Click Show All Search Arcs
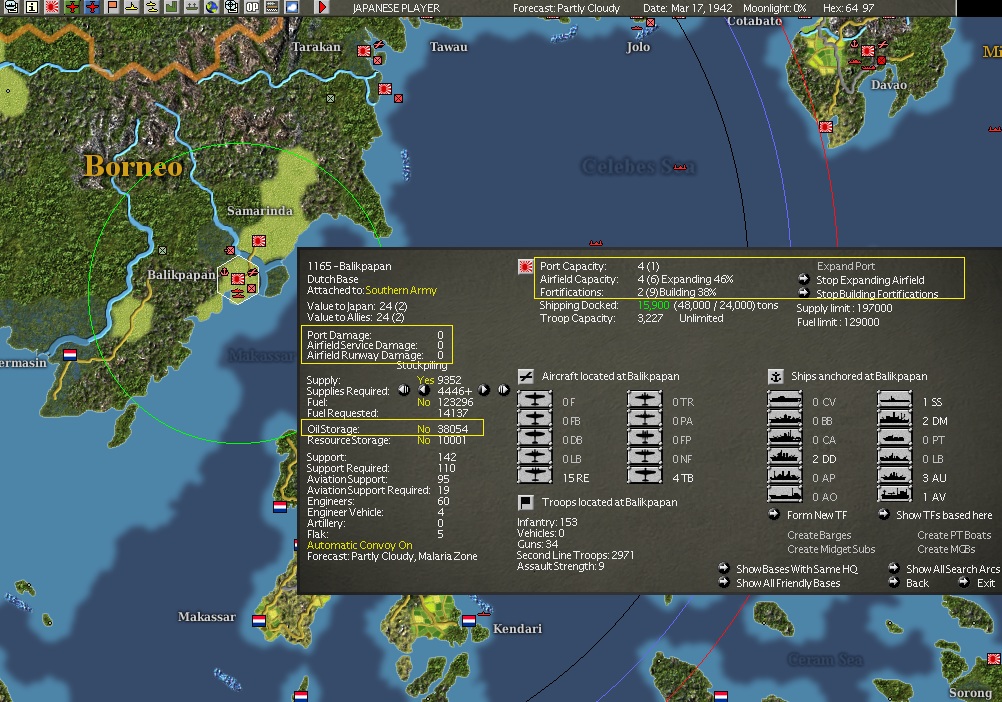This screenshot has width=1002, height=702. (952, 569)
